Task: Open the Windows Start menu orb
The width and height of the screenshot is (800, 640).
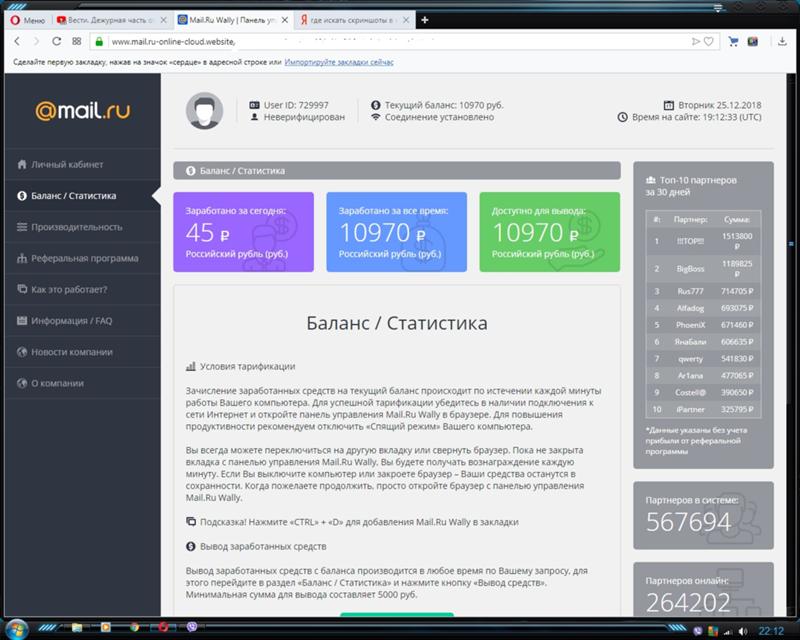Action: coord(17,629)
